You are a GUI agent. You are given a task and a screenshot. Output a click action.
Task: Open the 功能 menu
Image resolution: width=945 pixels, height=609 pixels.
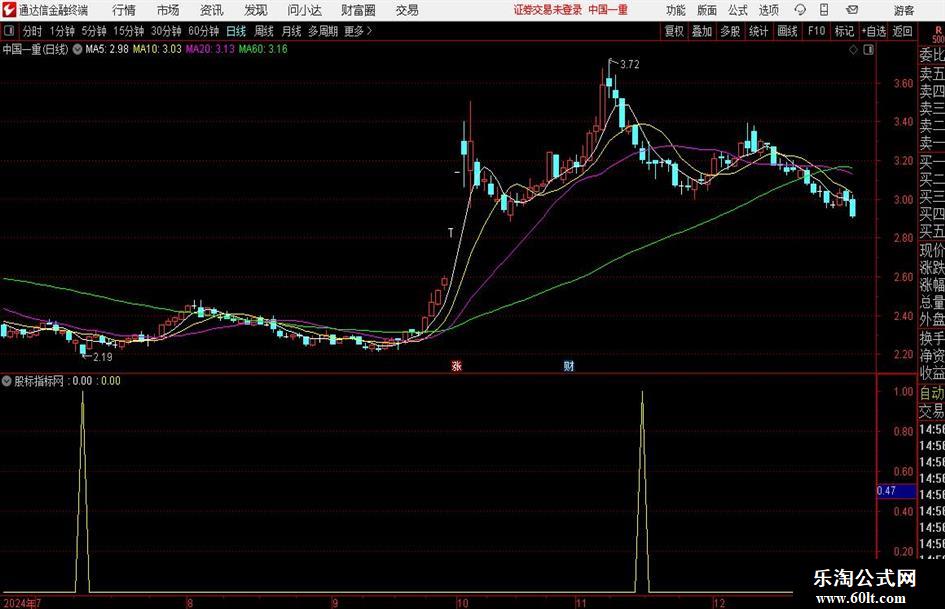(x=676, y=10)
